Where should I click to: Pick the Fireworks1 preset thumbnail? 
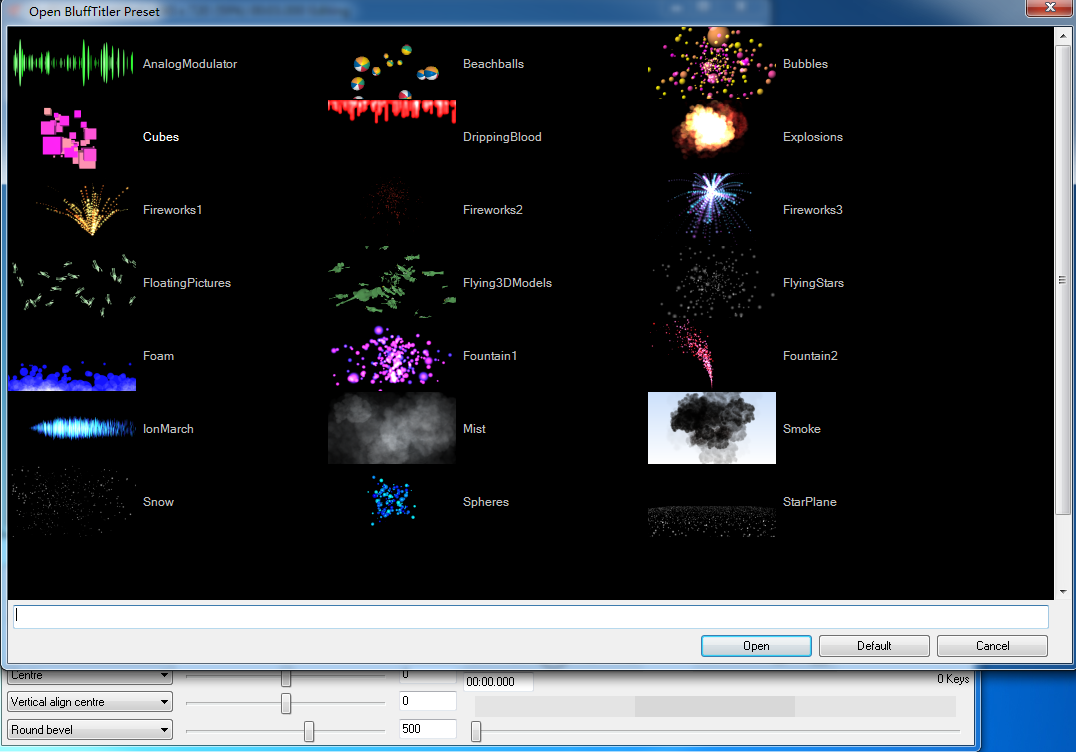pyautogui.click(x=72, y=209)
